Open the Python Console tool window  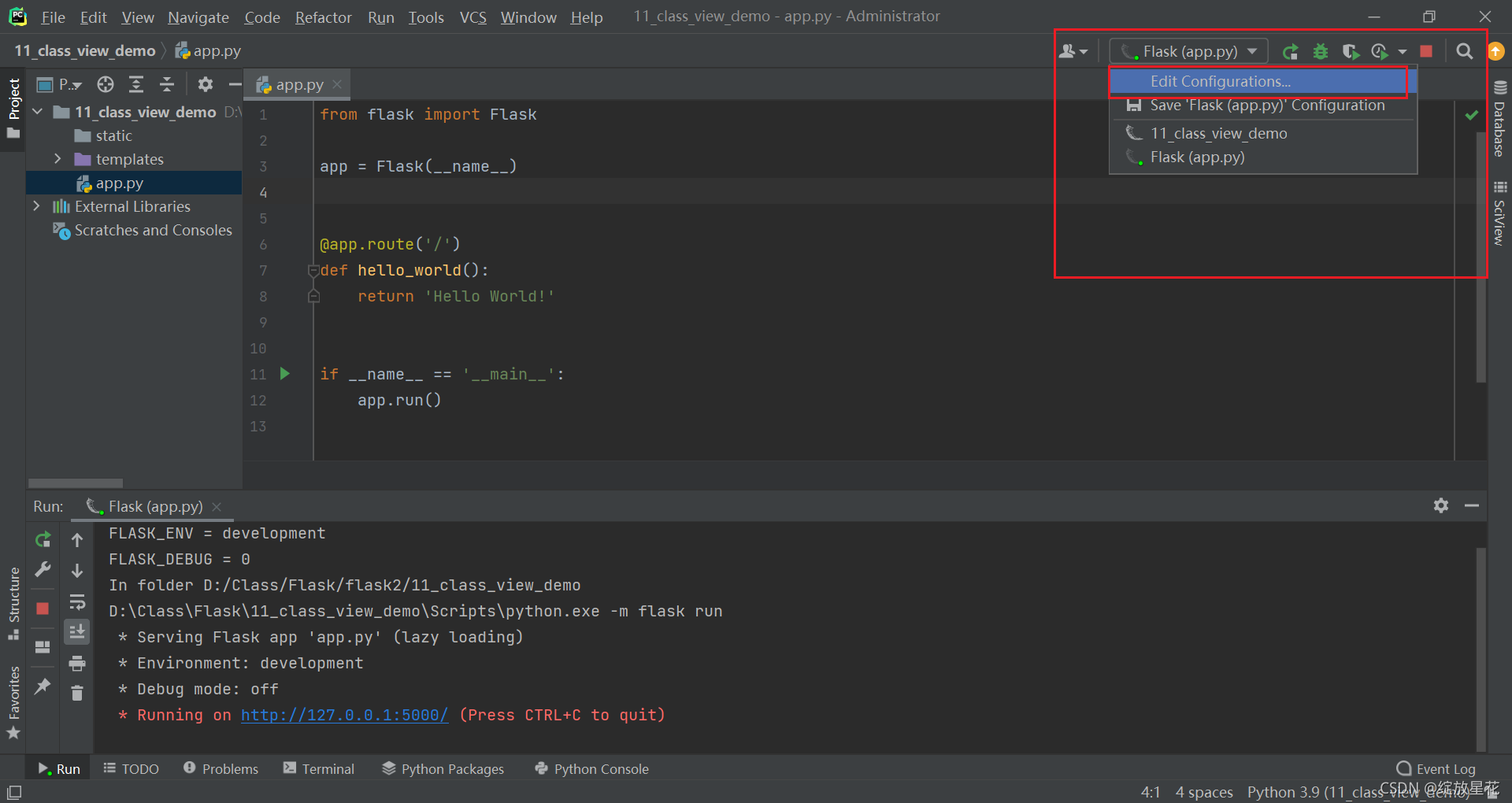591,768
